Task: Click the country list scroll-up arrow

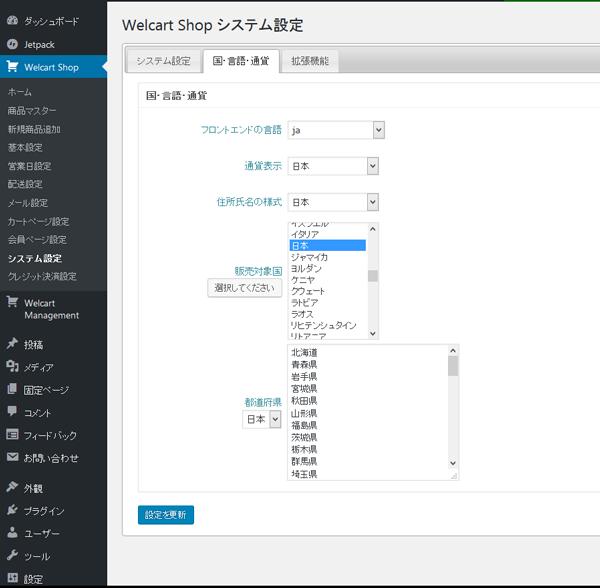Action: pos(373,229)
